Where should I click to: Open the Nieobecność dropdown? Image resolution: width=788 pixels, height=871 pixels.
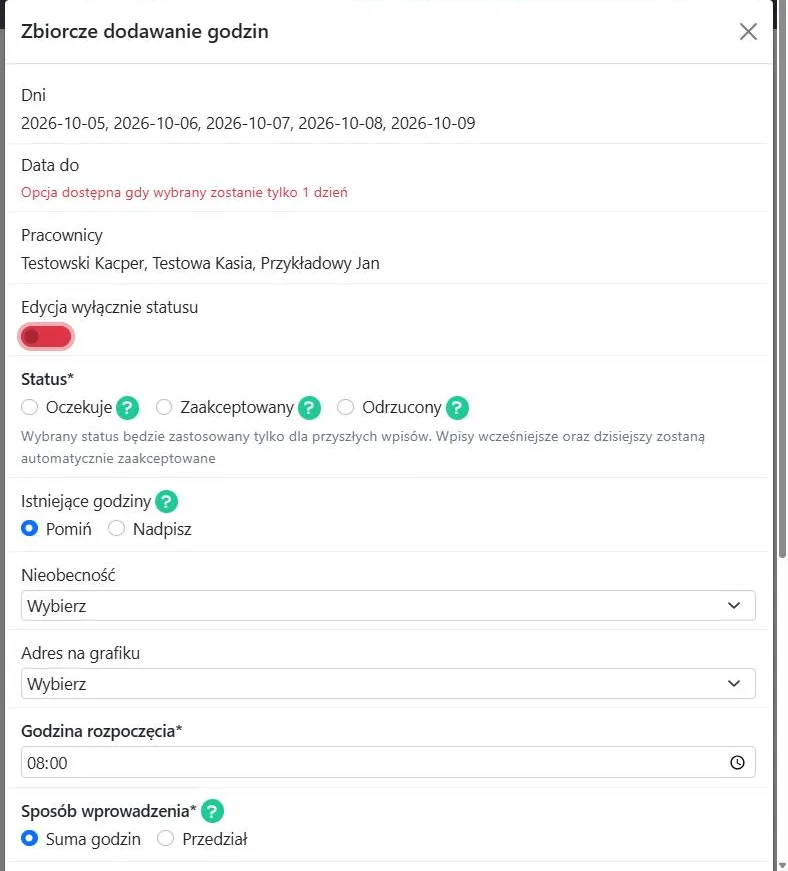[388, 605]
